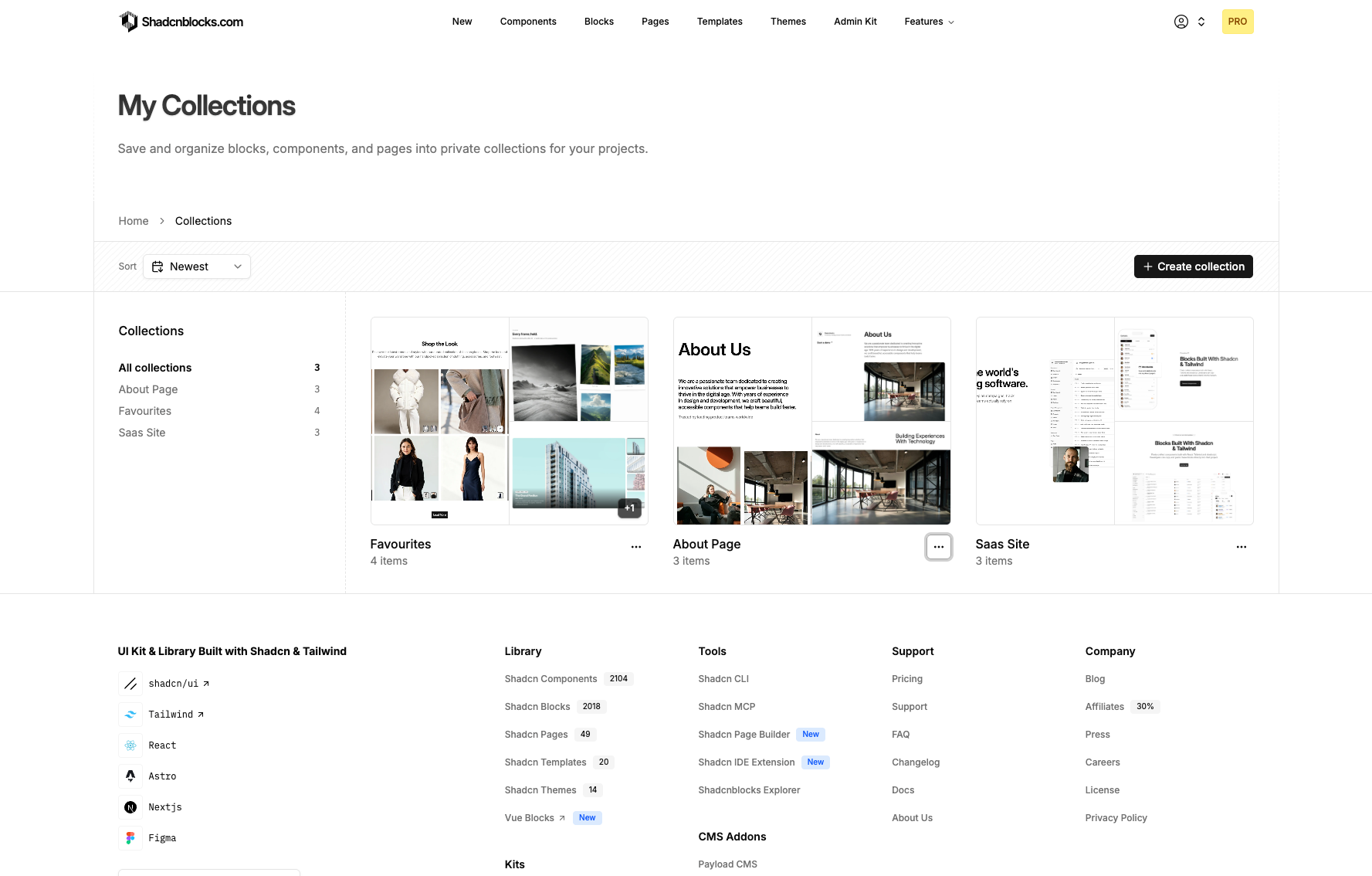Screen dimensions: 1372x876
Task: Click the Nextjs logo icon
Action: click(x=130, y=807)
